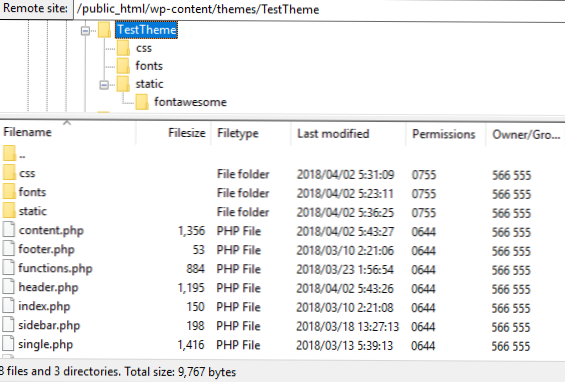This screenshot has height=382, width=565.
Task: Select the static row in the file list
Action: pyautogui.click(x=282, y=212)
